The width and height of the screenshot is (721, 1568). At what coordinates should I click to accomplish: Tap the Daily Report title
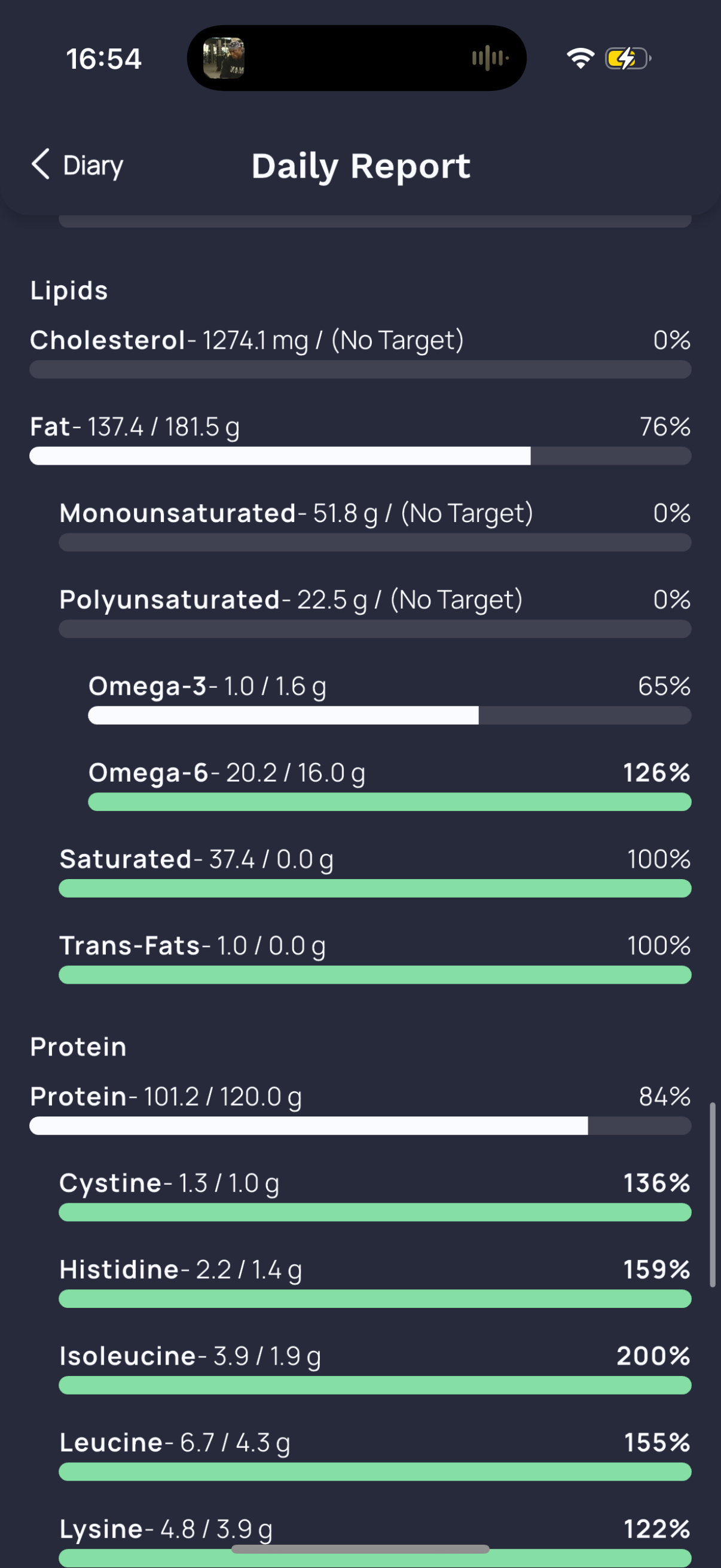point(361,166)
